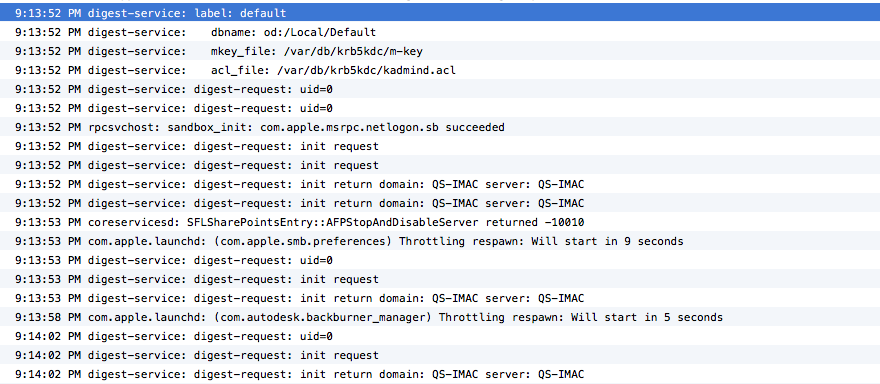Select the com.apple.smb.preferences throttling respawn line
Image resolution: width=880 pixels, height=384 pixels.
(440, 241)
